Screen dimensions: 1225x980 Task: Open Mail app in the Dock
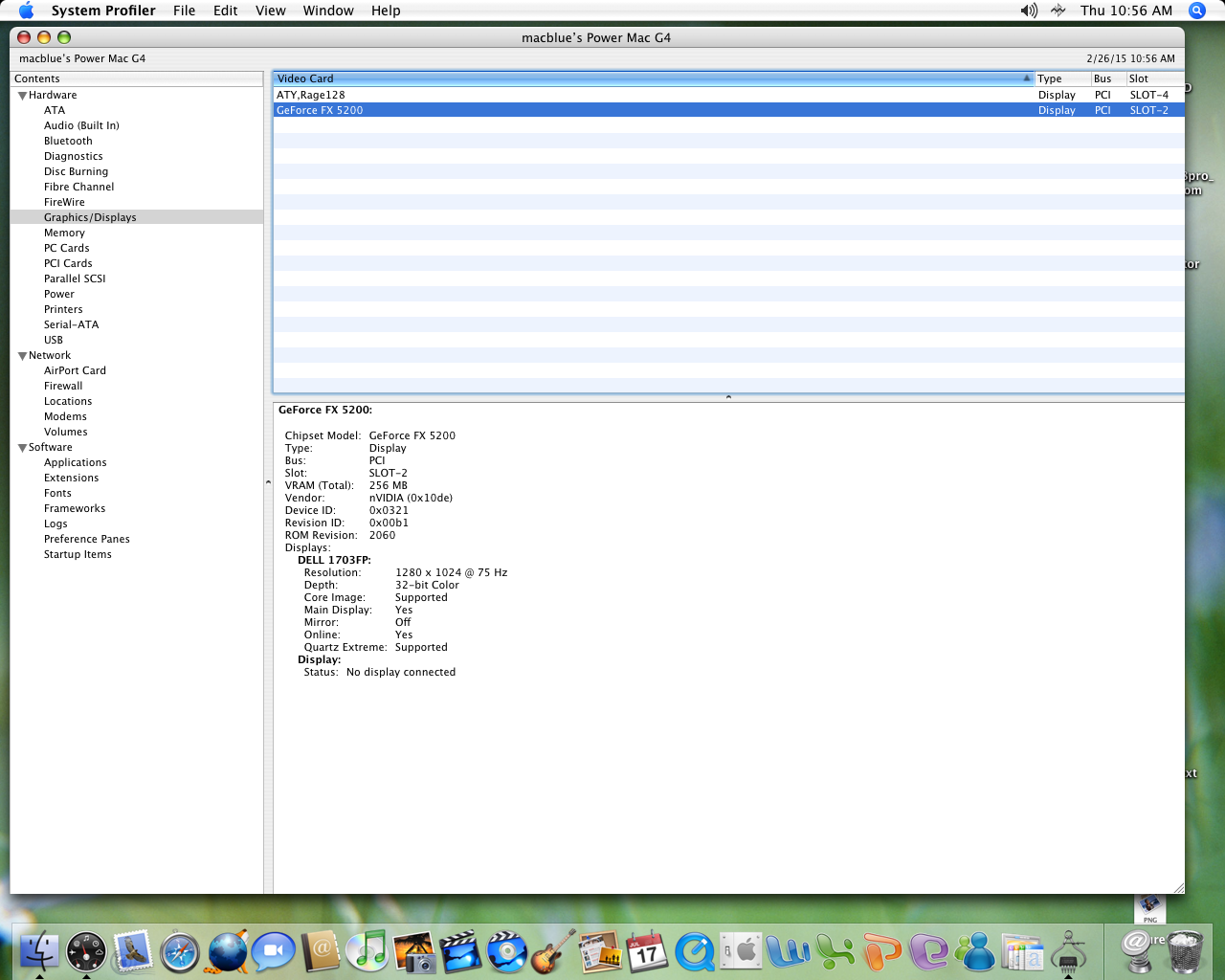pyautogui.click(x=132, y=951)
